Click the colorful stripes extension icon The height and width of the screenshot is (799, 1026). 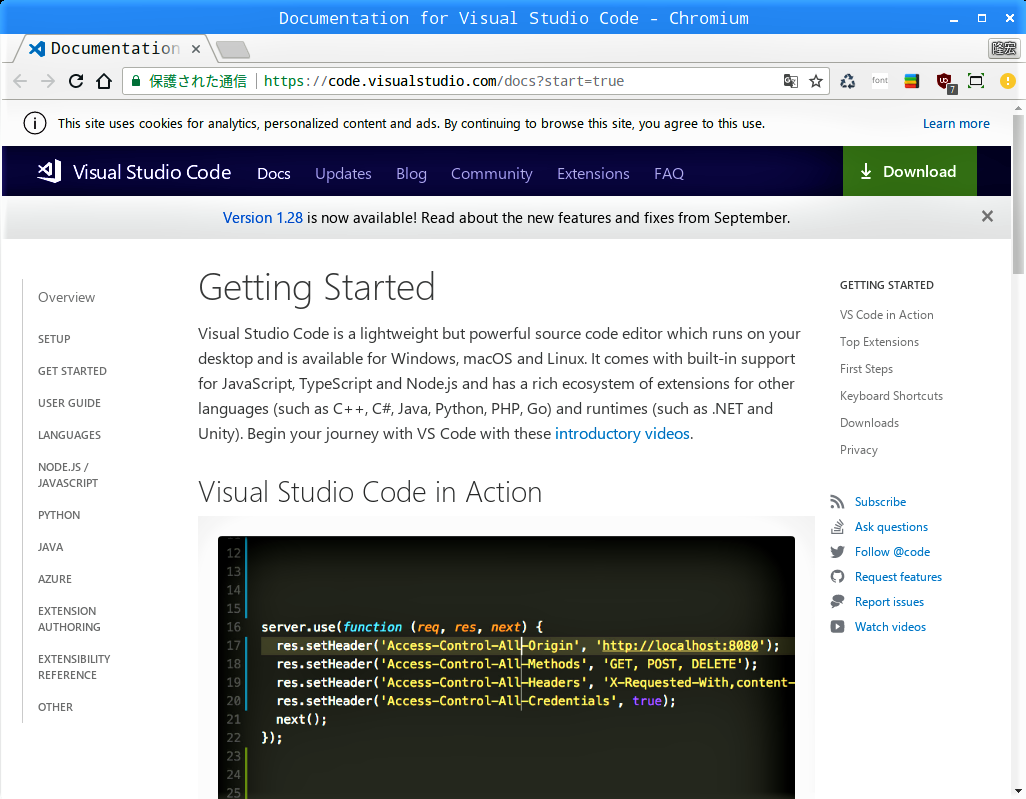[x=911, y=81]
